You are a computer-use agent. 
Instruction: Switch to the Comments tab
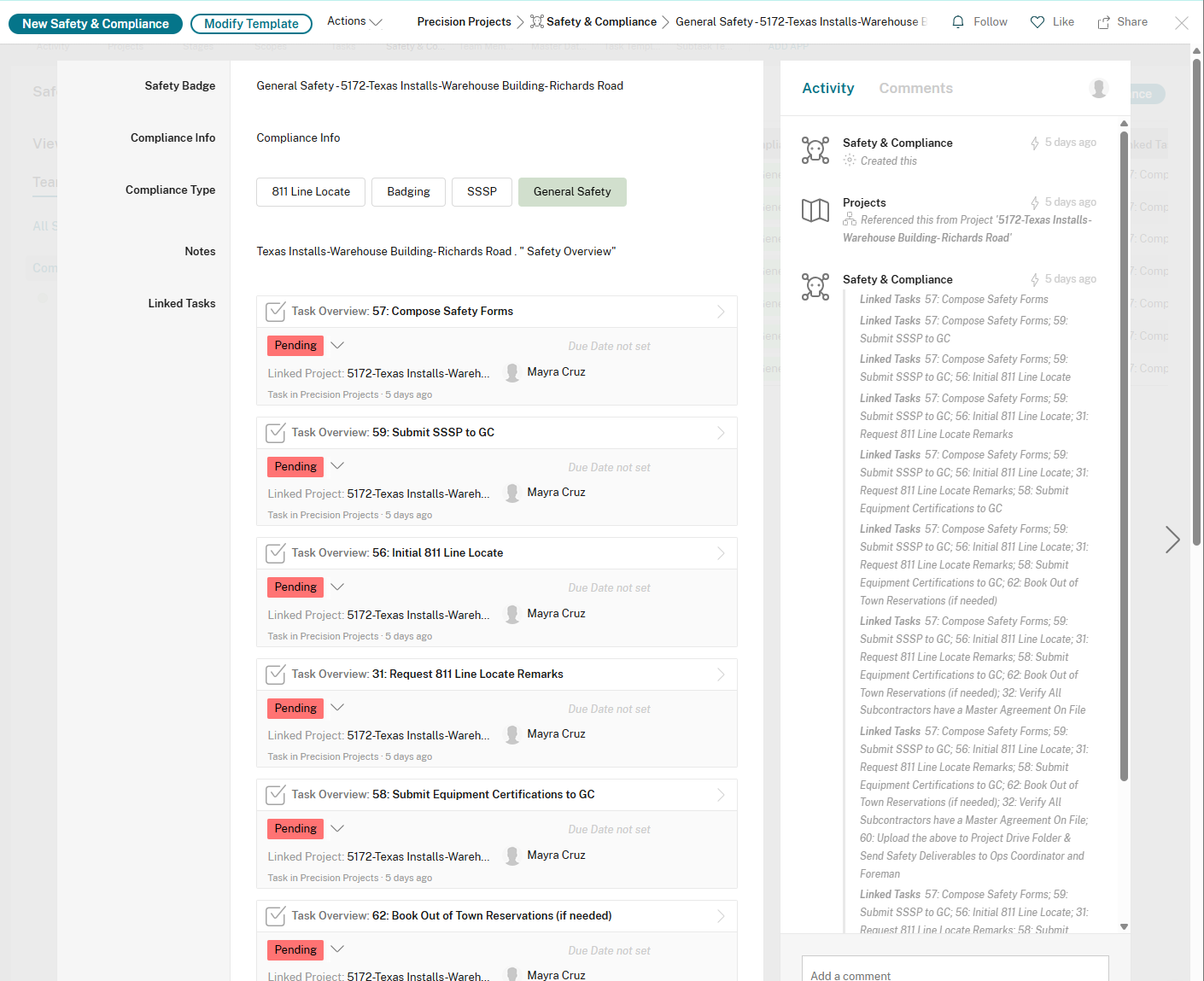(x=915, y=88)
